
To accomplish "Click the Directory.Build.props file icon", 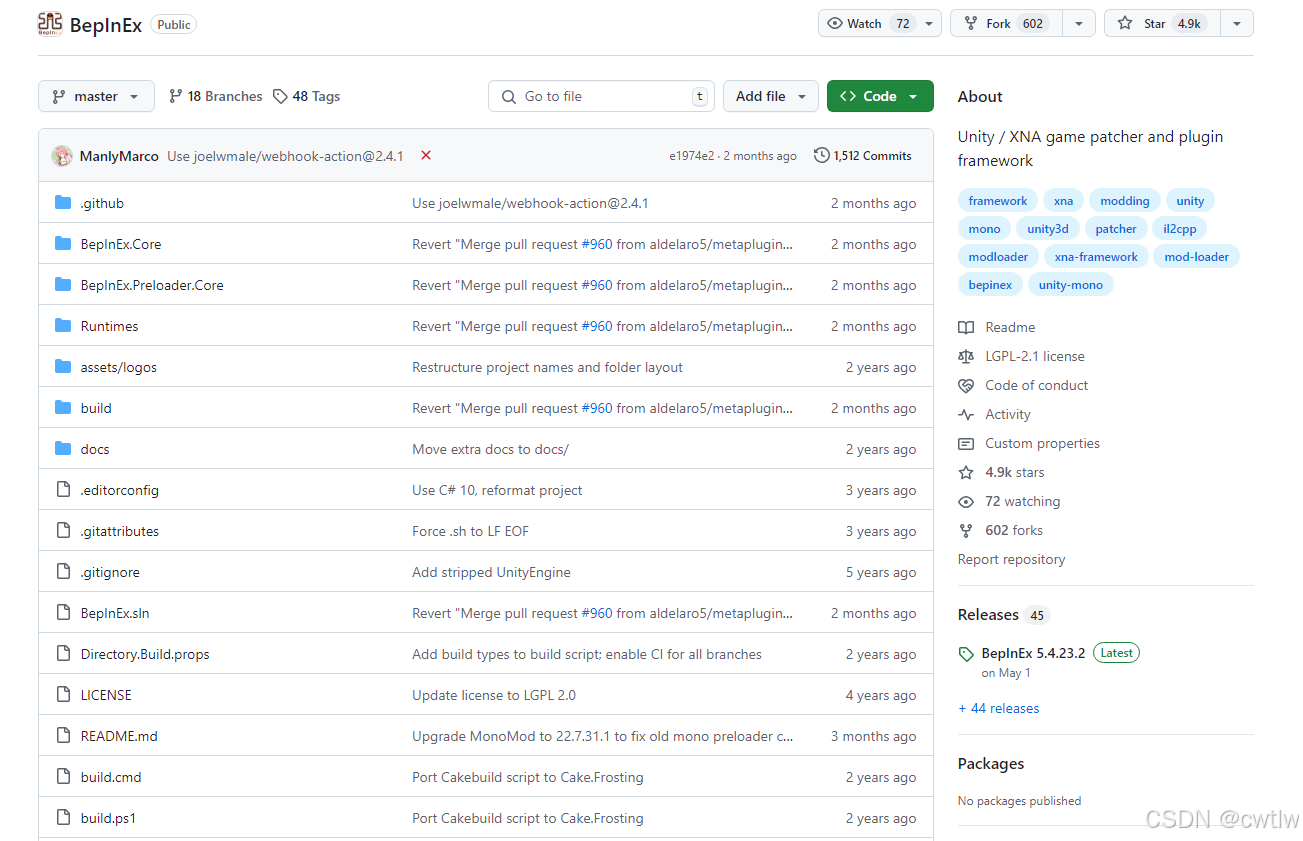I will [63, 654].
